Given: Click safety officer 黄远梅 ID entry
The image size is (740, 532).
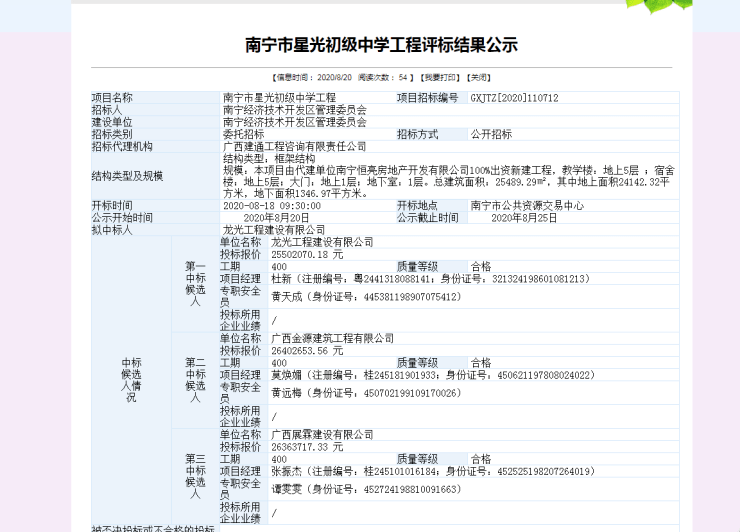Looking at the screenshot, I should (x=366, y=393).
